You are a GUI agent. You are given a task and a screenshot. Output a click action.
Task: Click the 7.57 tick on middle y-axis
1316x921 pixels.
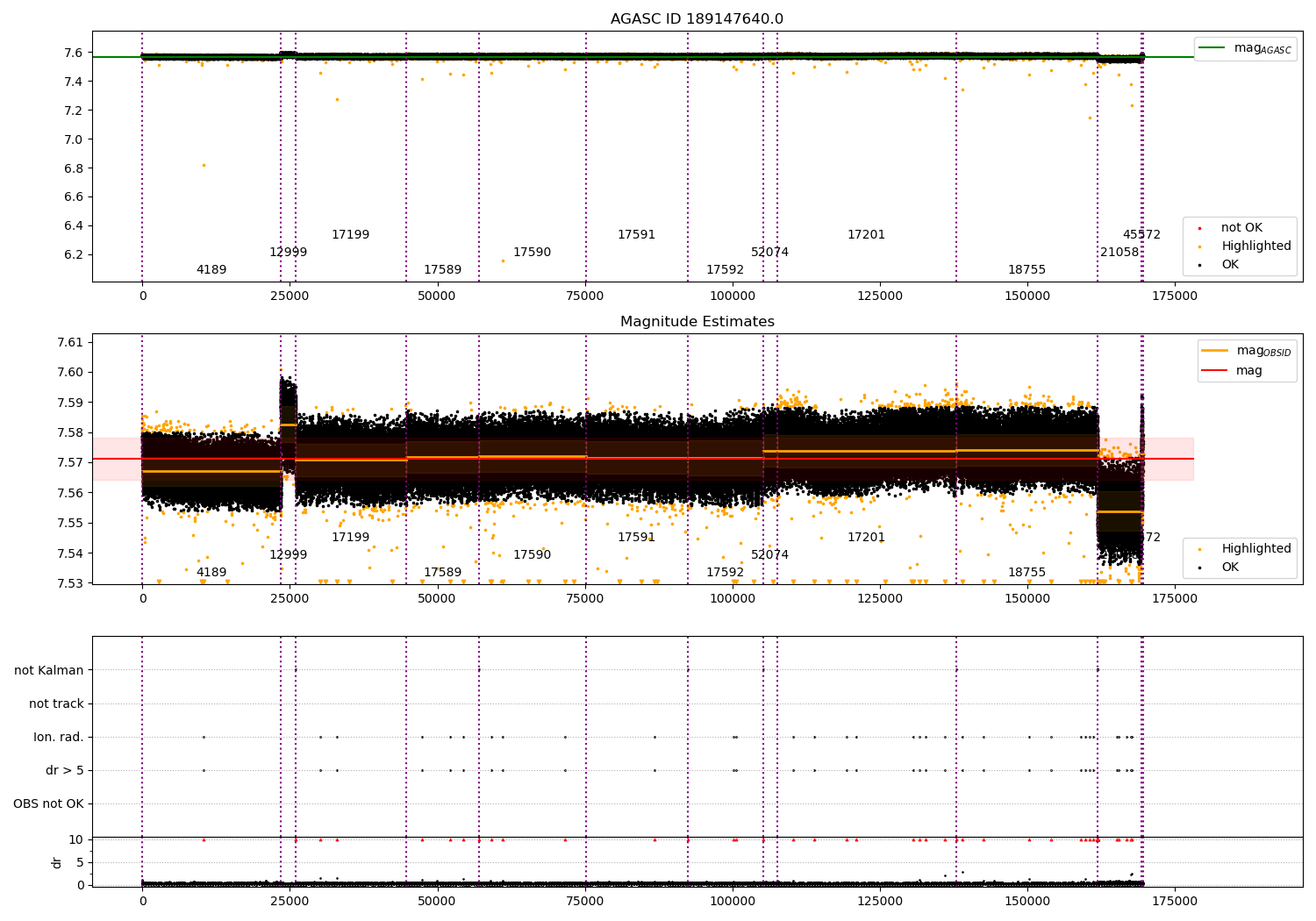click(69, 463)
